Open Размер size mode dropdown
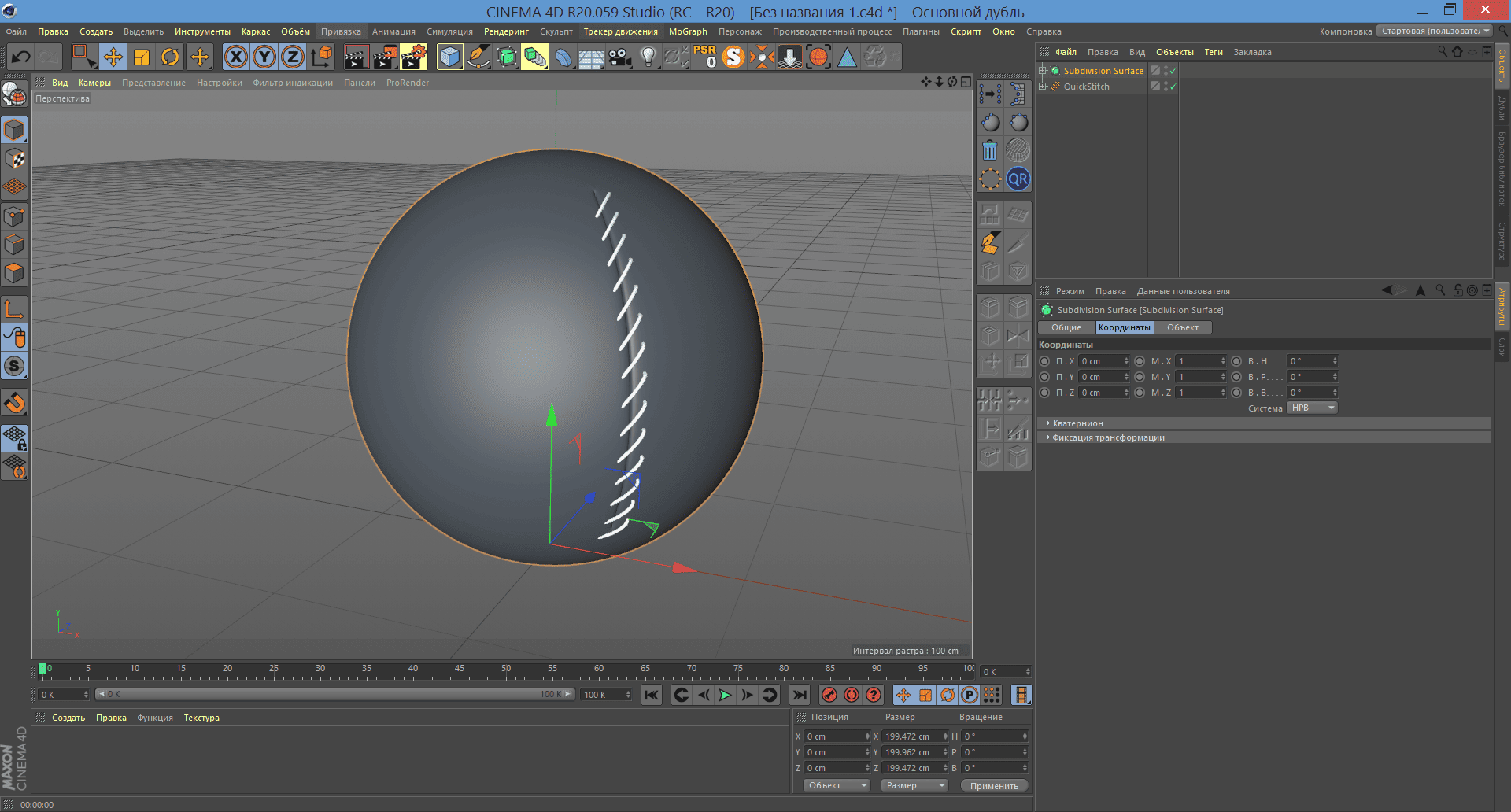1511x812 pixels. (914, 785)
